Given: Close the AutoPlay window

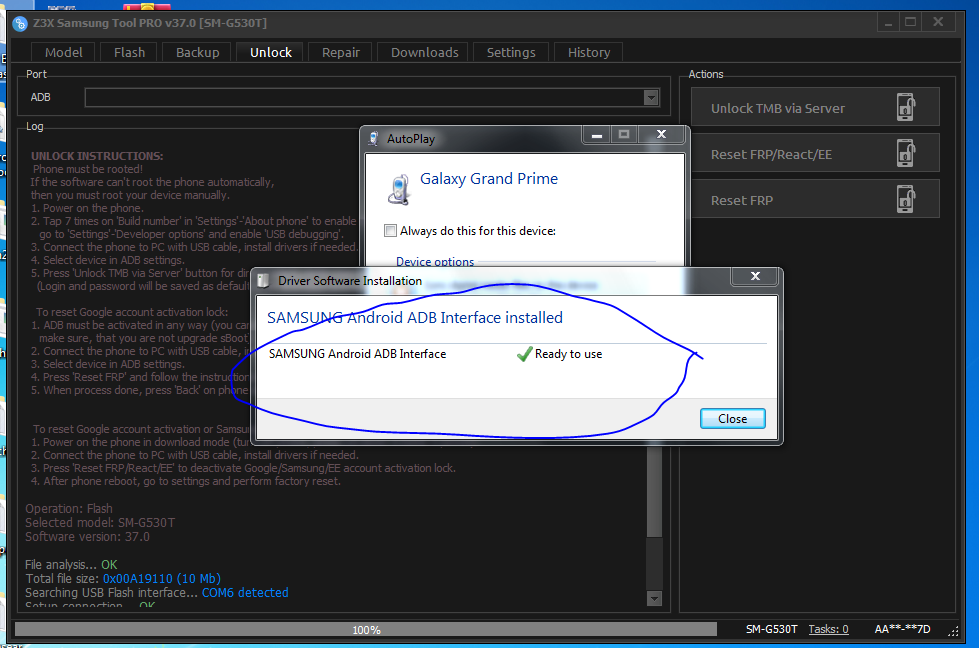Looking at the screenshot, I should click(662, 135).
